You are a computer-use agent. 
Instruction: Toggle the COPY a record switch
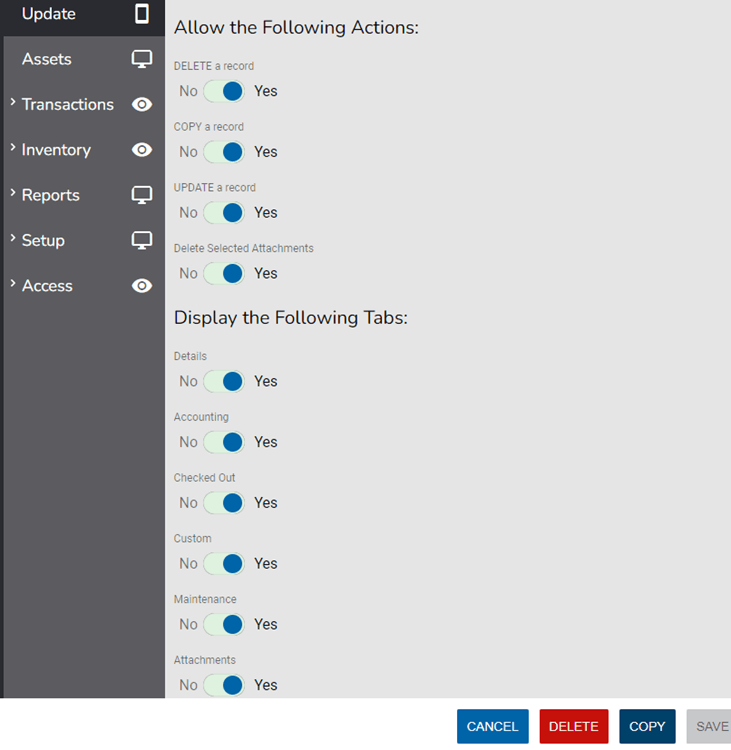pyautogui.click(x=224, y=152)
